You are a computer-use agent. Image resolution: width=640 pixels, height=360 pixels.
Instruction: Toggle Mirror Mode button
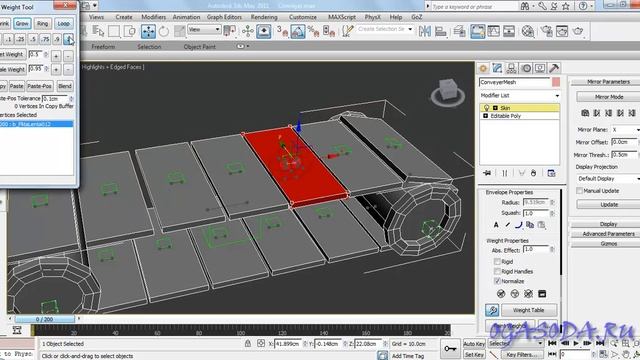coord(609,97)
